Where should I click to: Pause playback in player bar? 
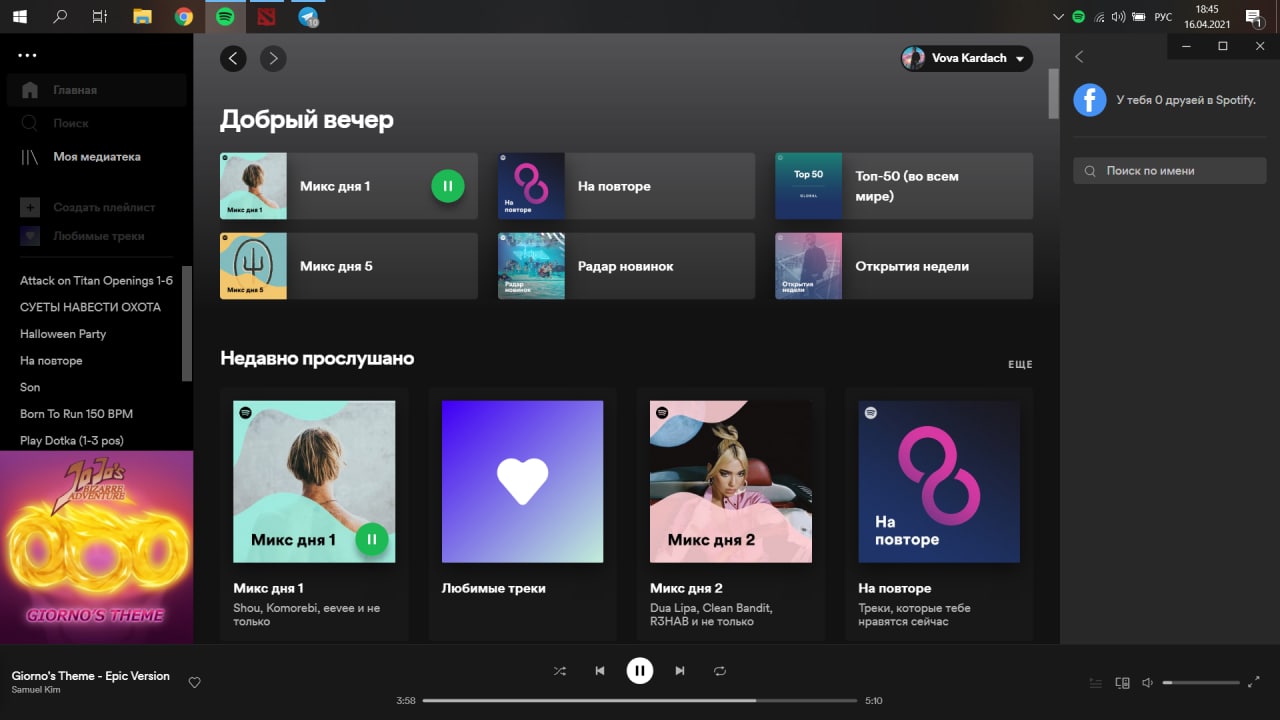point(640,671)
